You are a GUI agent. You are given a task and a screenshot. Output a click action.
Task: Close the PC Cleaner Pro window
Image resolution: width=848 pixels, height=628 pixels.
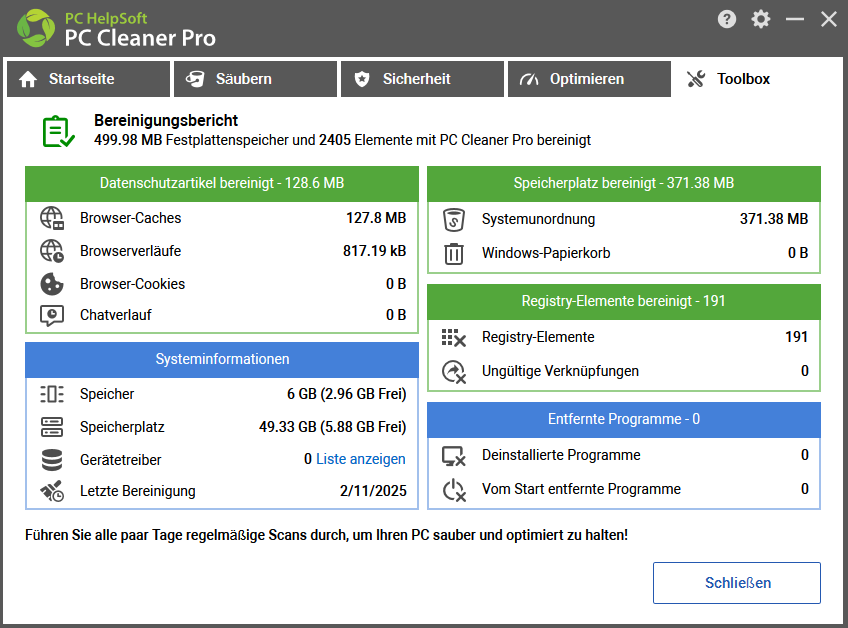829,19
